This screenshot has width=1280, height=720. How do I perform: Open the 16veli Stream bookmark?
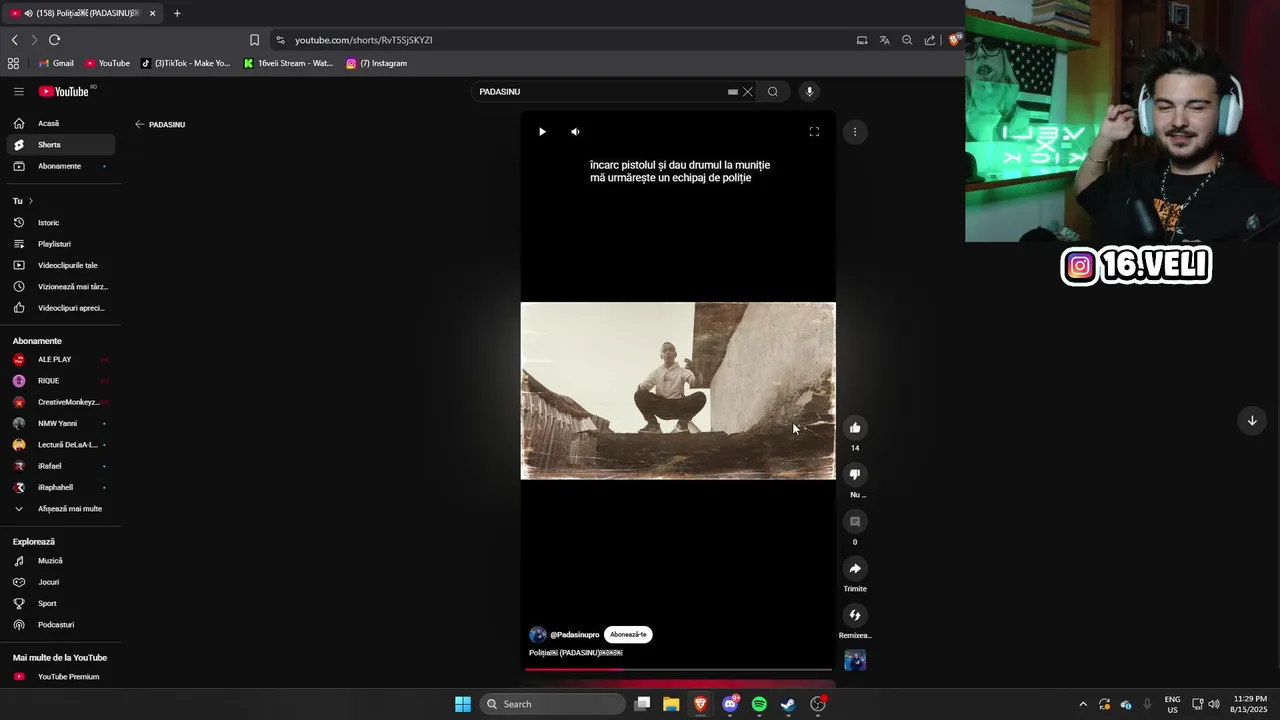pyautogui.click(x=288, y=63)
